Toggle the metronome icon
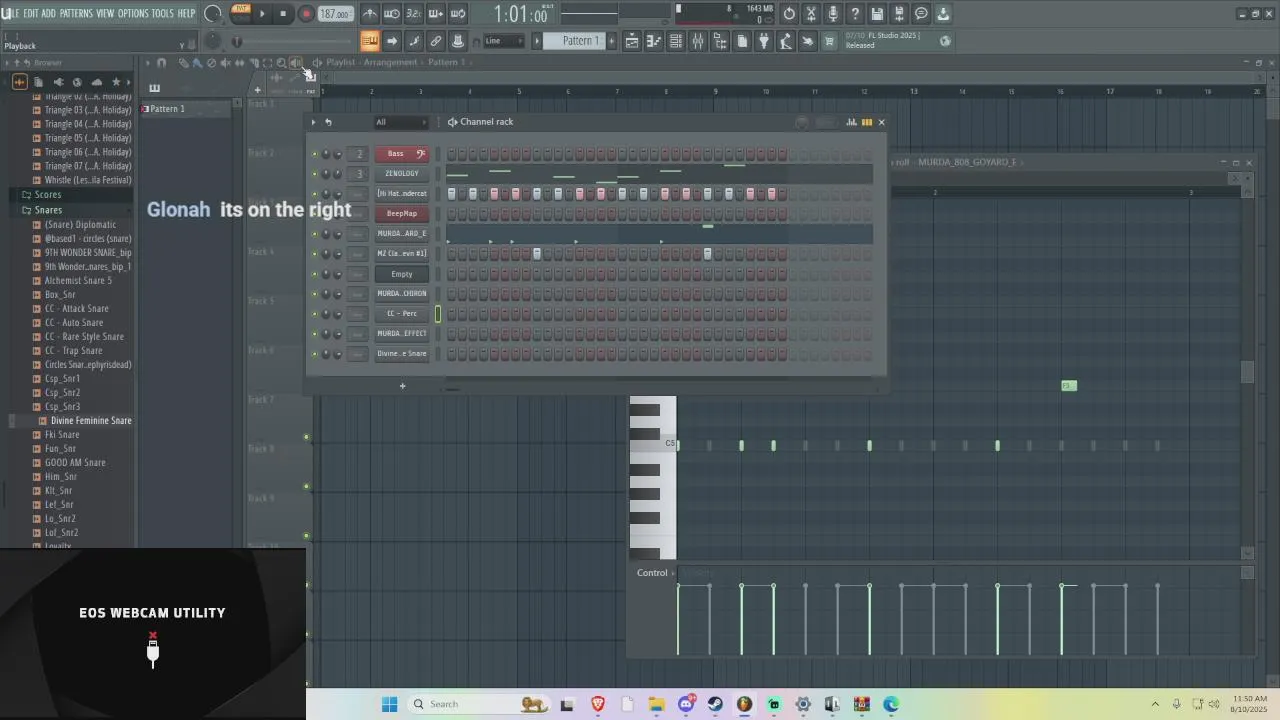 [x=370, y=14]
